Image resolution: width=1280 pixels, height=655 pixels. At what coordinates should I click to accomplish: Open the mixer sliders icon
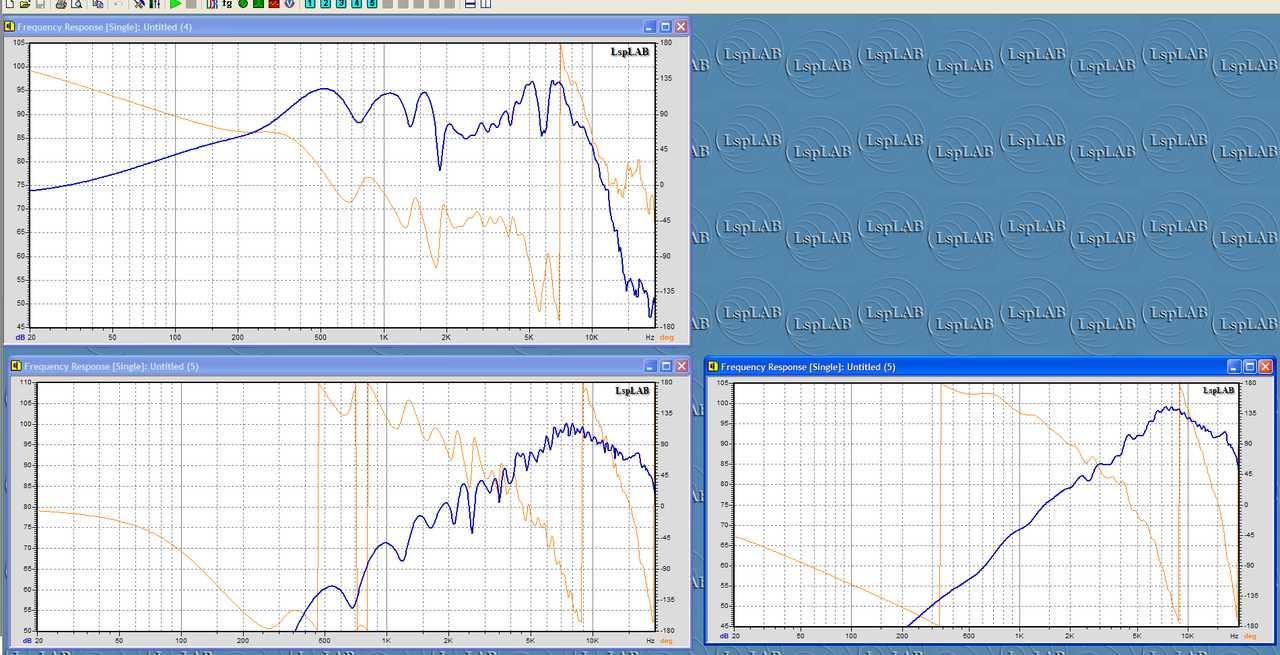coord(154,4)
